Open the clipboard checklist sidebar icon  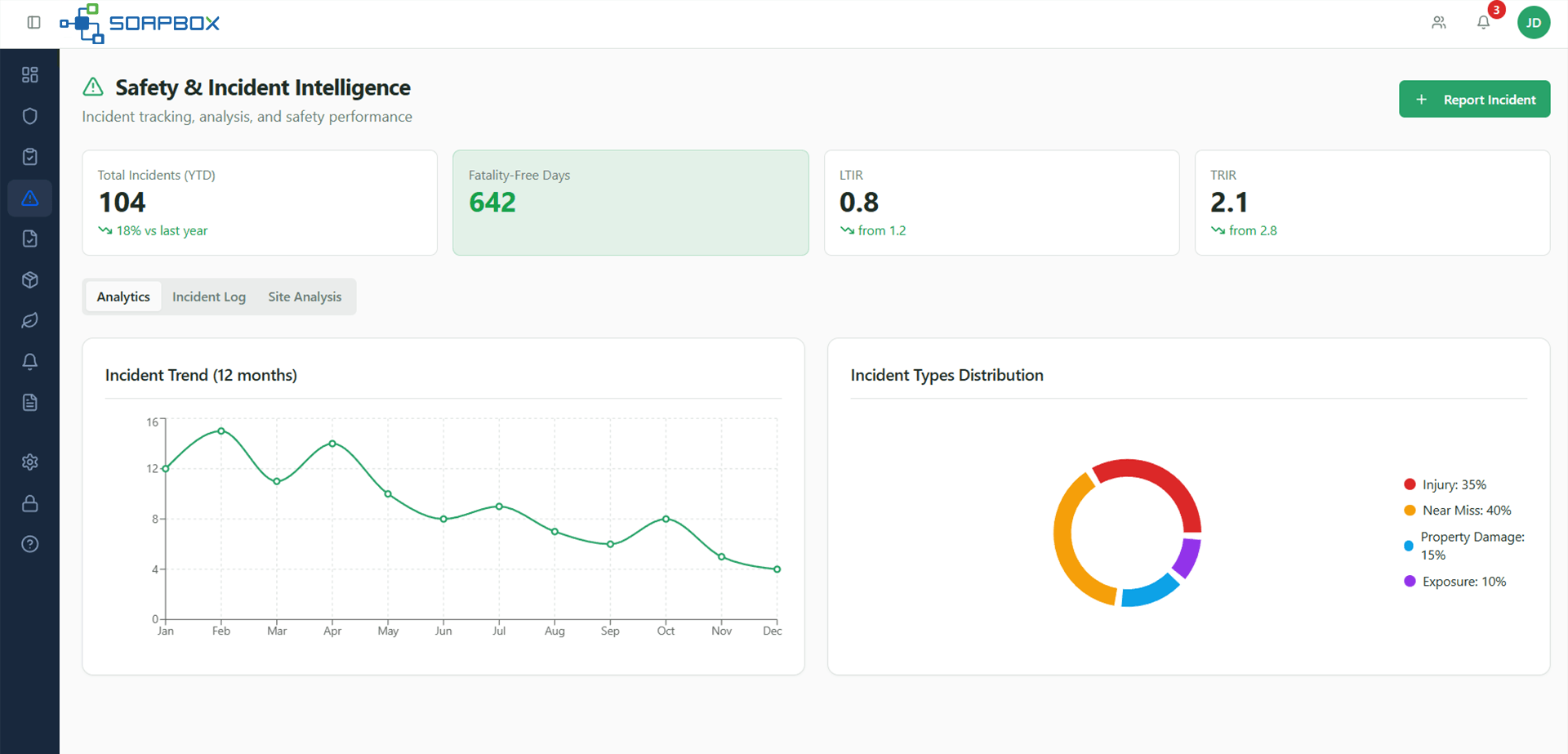[30, 157]
